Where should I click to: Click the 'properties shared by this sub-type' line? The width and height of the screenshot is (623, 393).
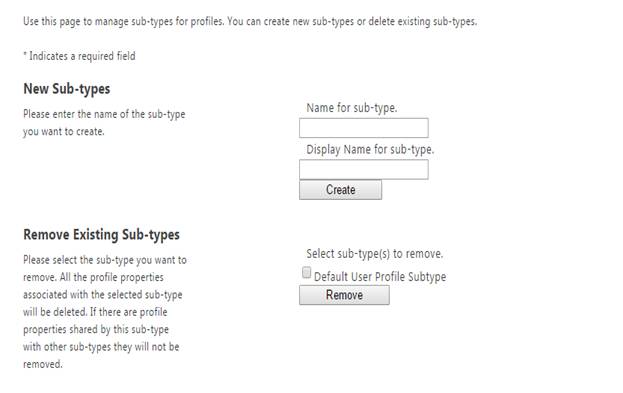click(96, 330)
